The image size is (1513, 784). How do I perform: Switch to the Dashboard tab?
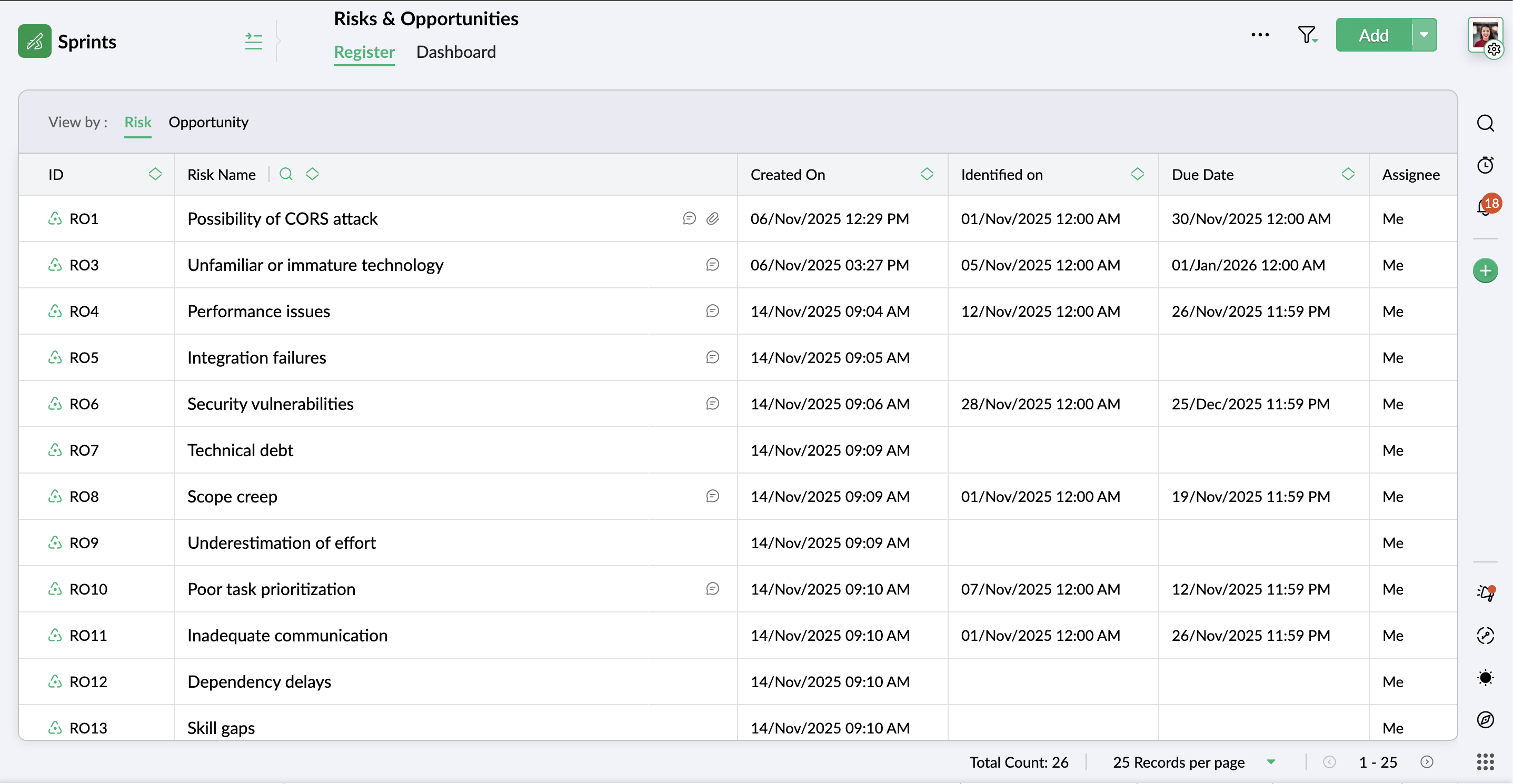tap(456, 52)
